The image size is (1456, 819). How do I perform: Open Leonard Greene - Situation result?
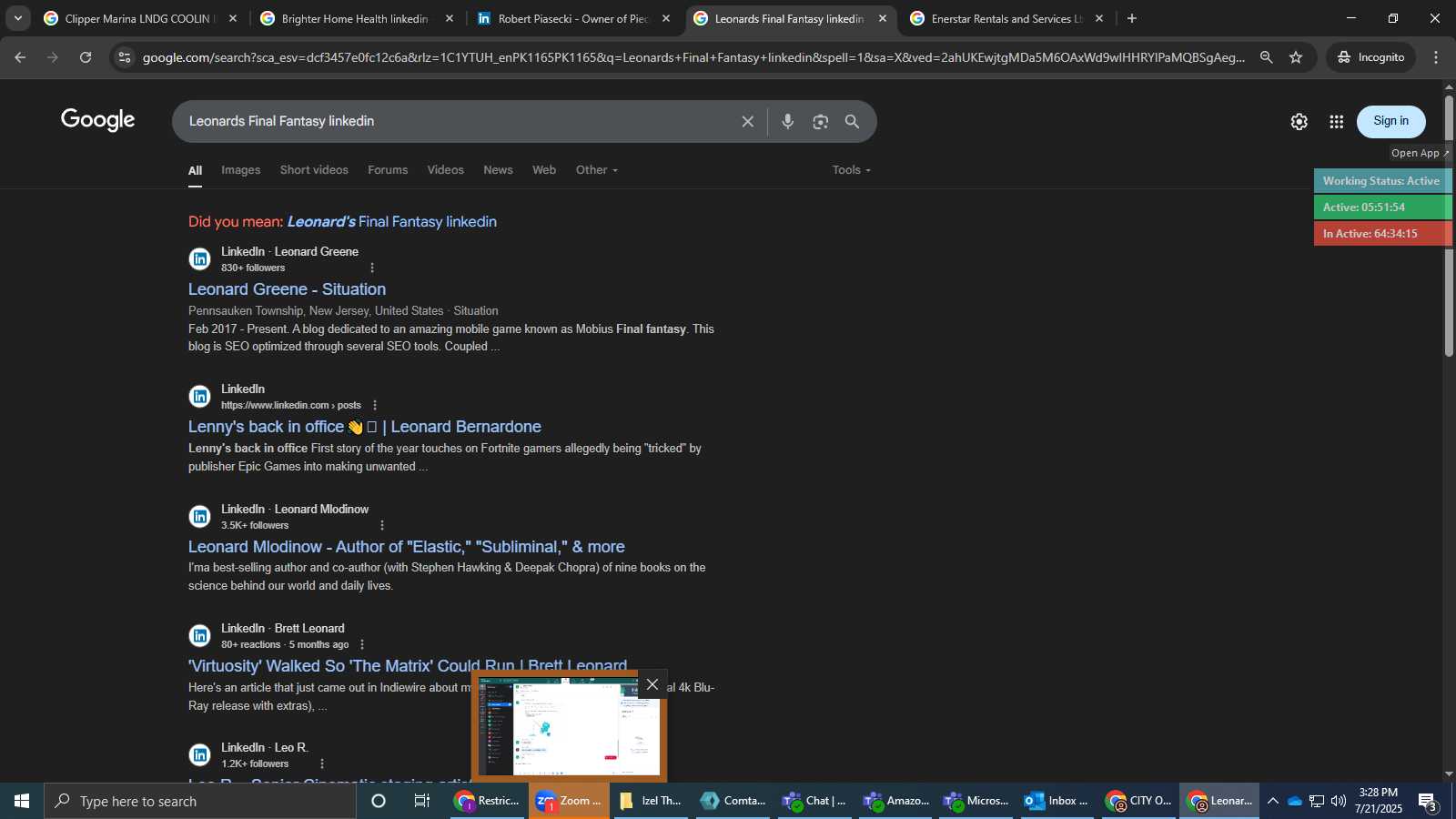coord(287,289)
